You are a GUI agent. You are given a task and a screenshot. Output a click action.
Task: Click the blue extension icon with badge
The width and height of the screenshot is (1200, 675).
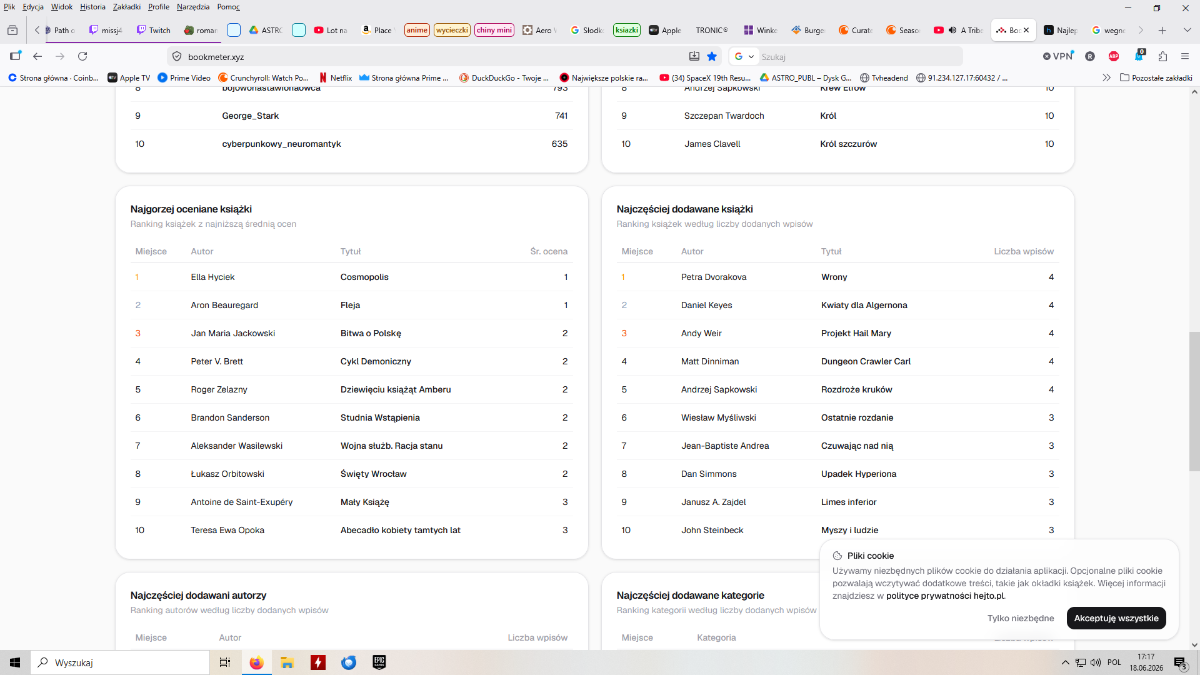(1138, 56)
